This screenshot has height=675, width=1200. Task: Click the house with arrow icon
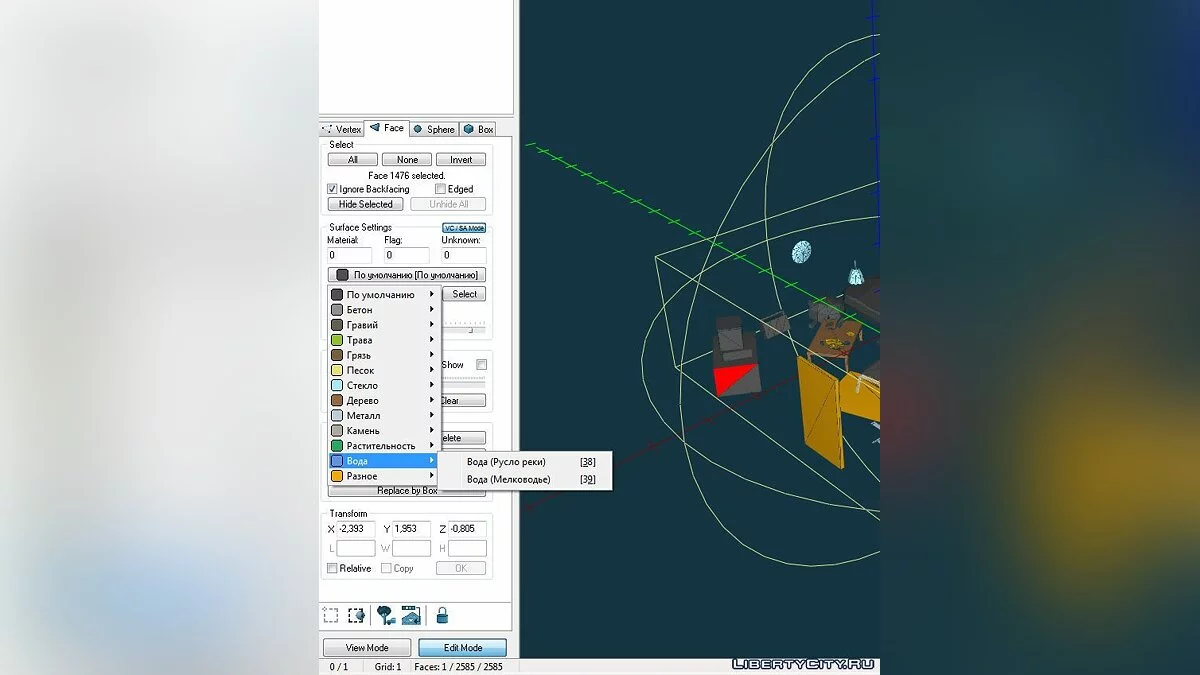coord(410,615)
